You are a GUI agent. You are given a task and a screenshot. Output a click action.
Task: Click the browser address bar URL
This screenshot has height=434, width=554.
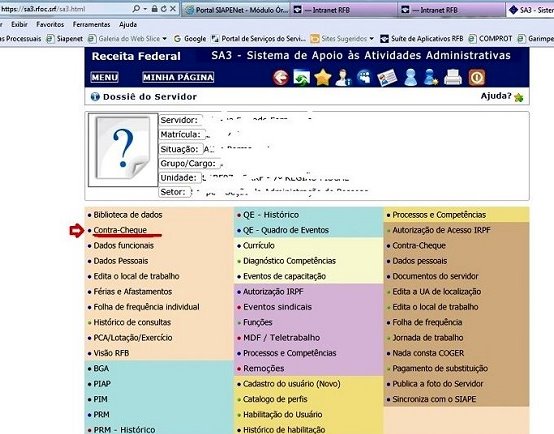[43, 9]
